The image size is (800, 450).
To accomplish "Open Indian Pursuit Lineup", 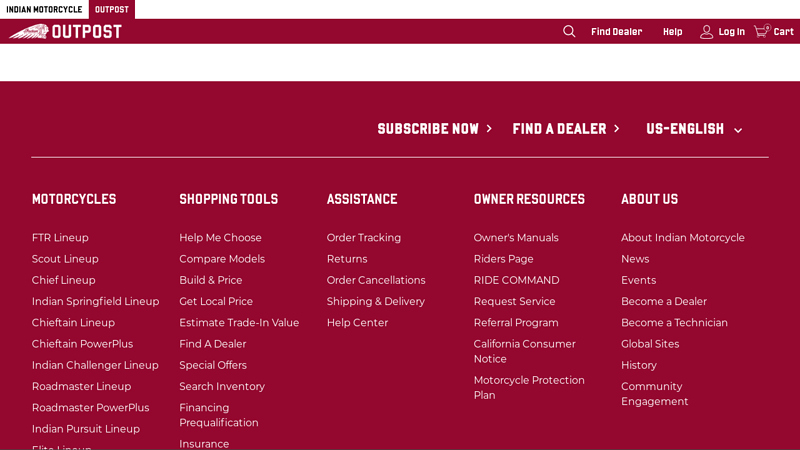I will (x=86, y=429).
